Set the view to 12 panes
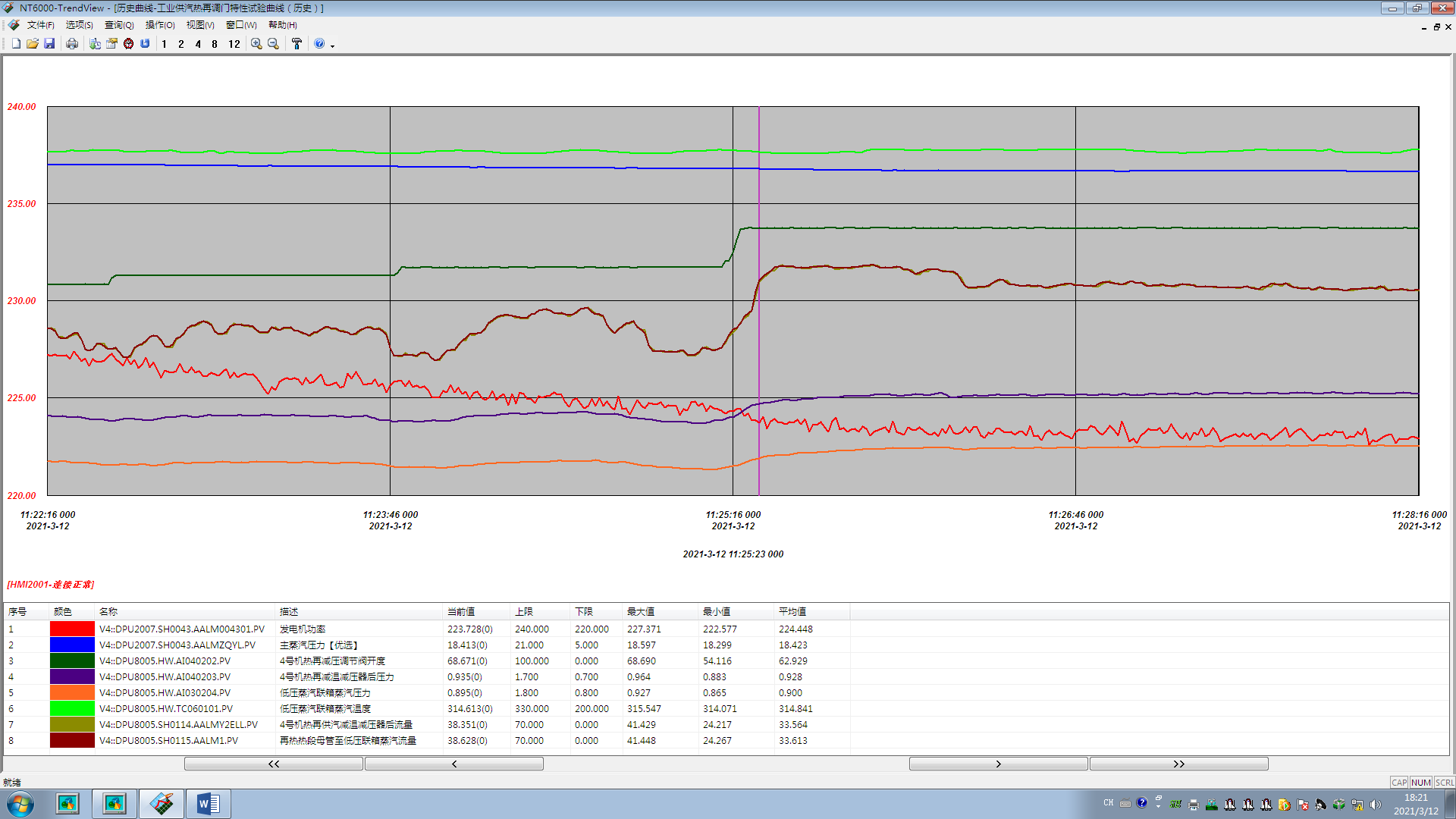The height and width of the screenshot is (819, 1456). pos(234,44)
